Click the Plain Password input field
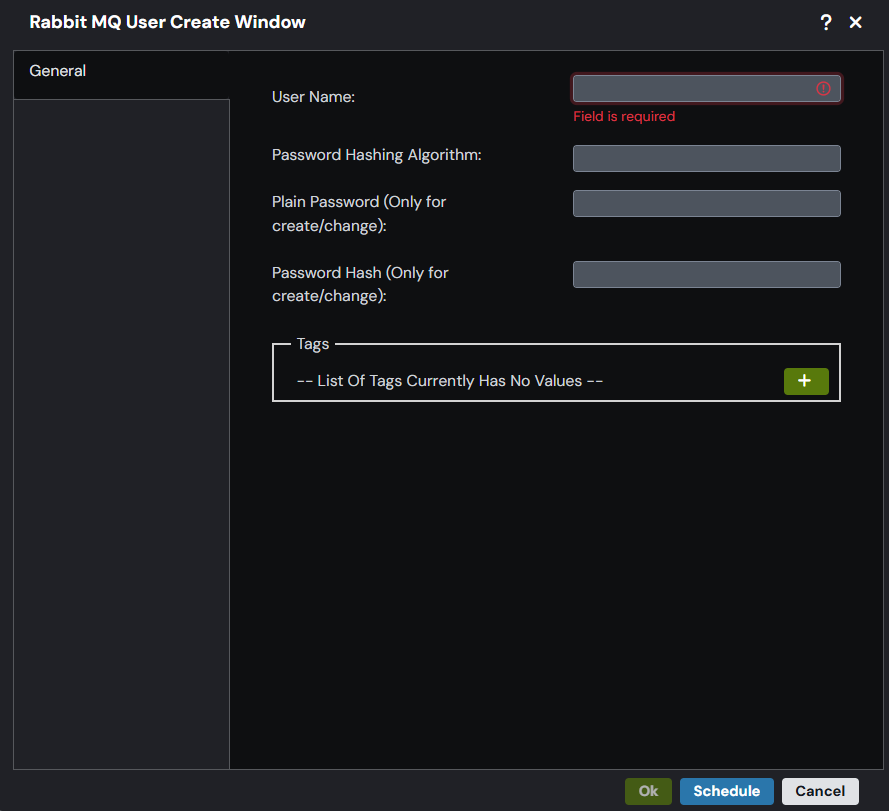 (x=706, y=204)
